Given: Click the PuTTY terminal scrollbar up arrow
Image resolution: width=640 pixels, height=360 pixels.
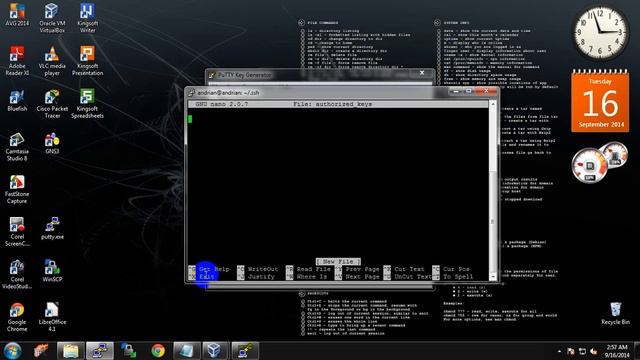Looking at the screenshot, I should [493, 104].
